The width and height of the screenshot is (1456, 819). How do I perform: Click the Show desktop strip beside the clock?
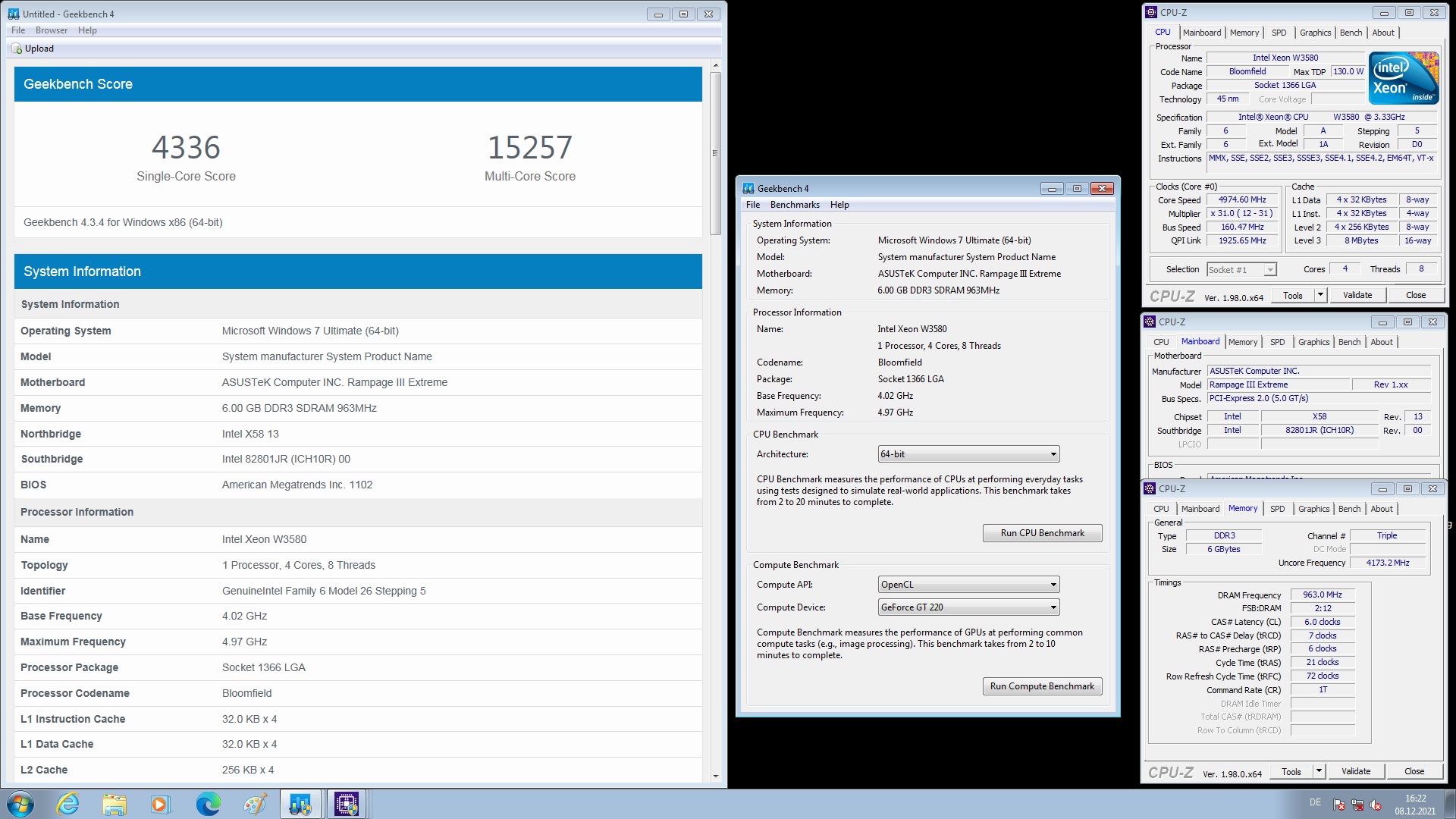(x=1451, y=804)
